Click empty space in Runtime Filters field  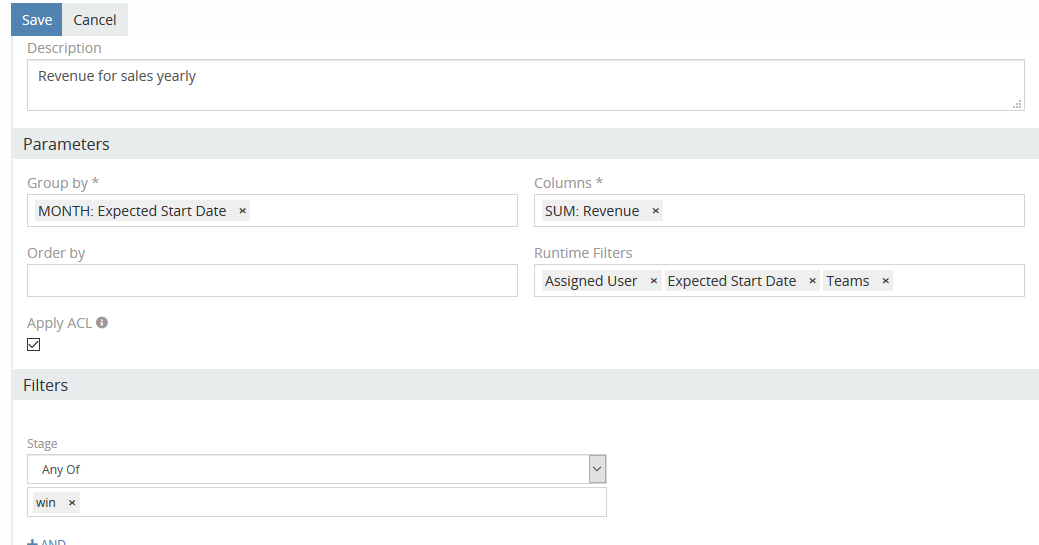point(955,281)
